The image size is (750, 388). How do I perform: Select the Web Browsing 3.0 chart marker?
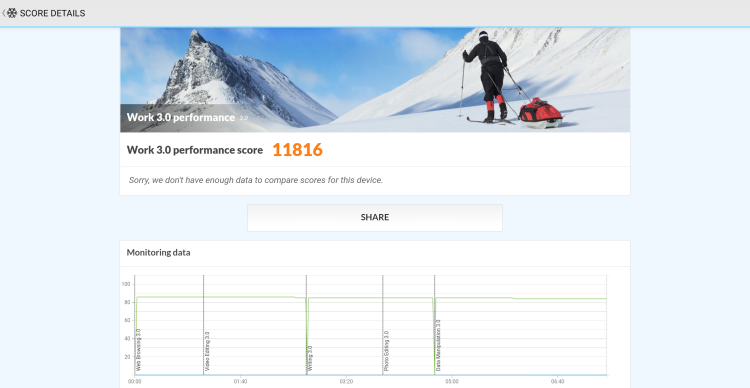coord(138,350)
